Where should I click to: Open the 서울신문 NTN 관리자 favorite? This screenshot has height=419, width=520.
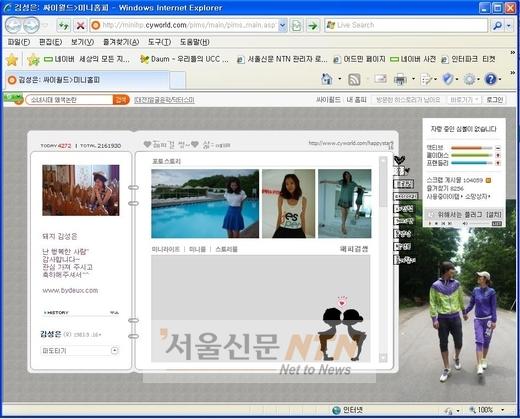[282, 59]
